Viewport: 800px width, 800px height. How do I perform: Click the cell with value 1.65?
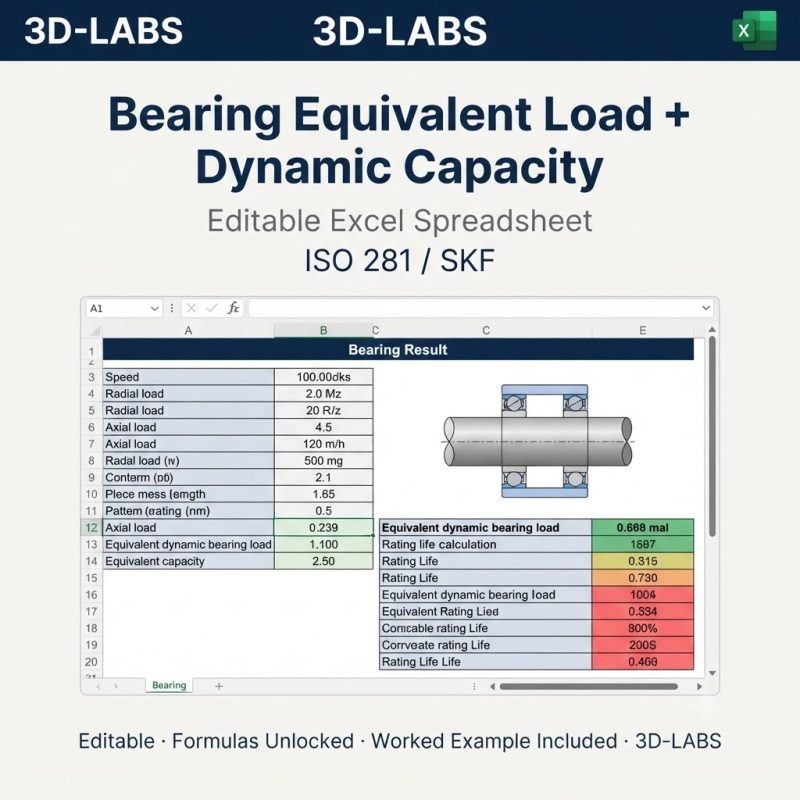[x=323, y=494]
